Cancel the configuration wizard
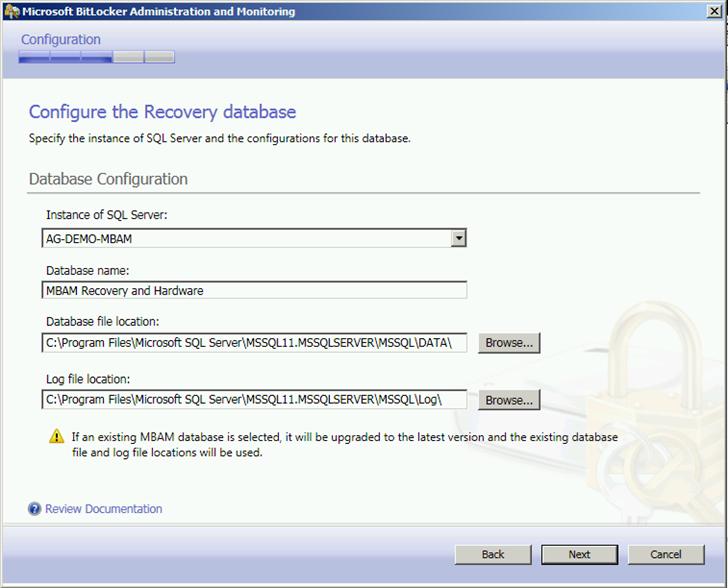This screenshot has width=728, height=588. coord(666,555)
